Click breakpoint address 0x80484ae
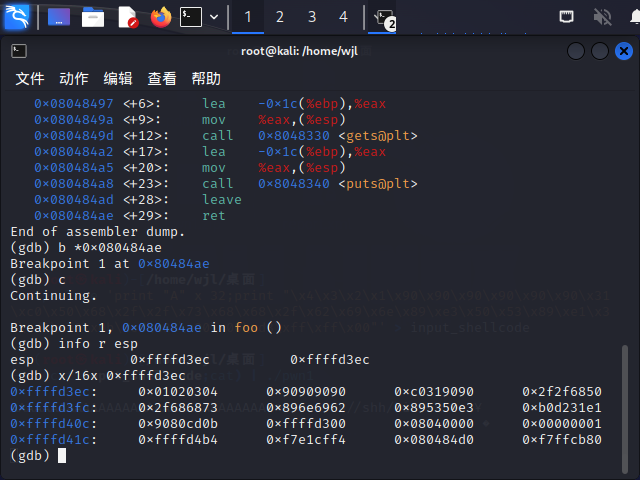This screenshot has height=480, width=640. (173, 264)
